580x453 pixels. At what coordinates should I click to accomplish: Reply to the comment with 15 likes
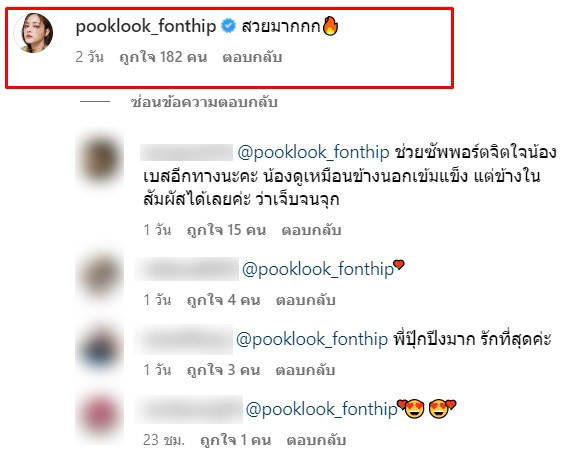[x=311, y=230]
